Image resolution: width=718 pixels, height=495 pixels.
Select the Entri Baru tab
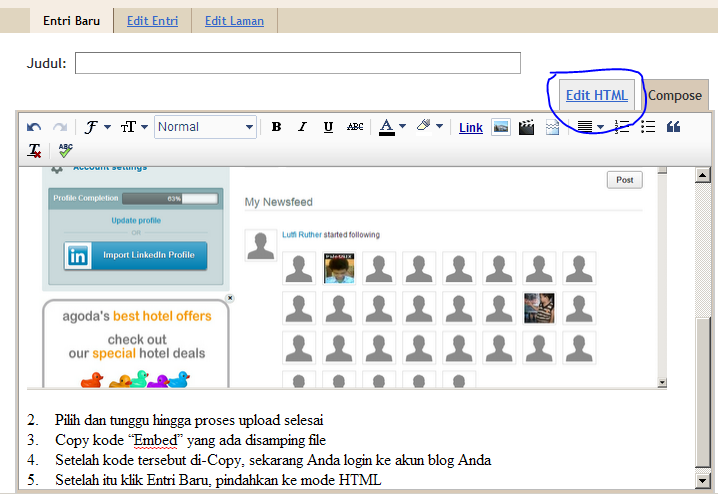coord(71,21)
